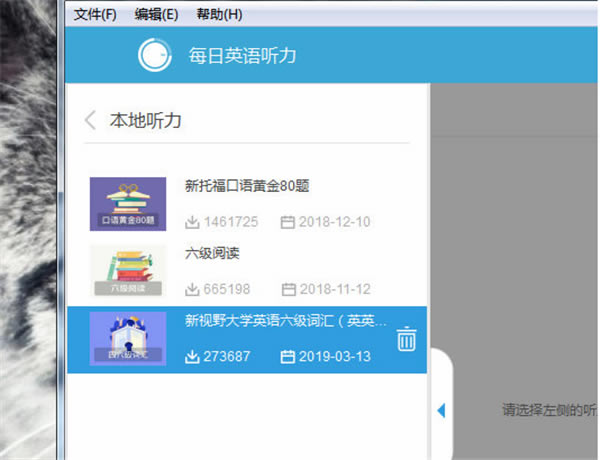Open the 新托福口语黄金80题 cover thumbnail
The height and width of the screenshot is (460, 600).
(x=128, y=204)
